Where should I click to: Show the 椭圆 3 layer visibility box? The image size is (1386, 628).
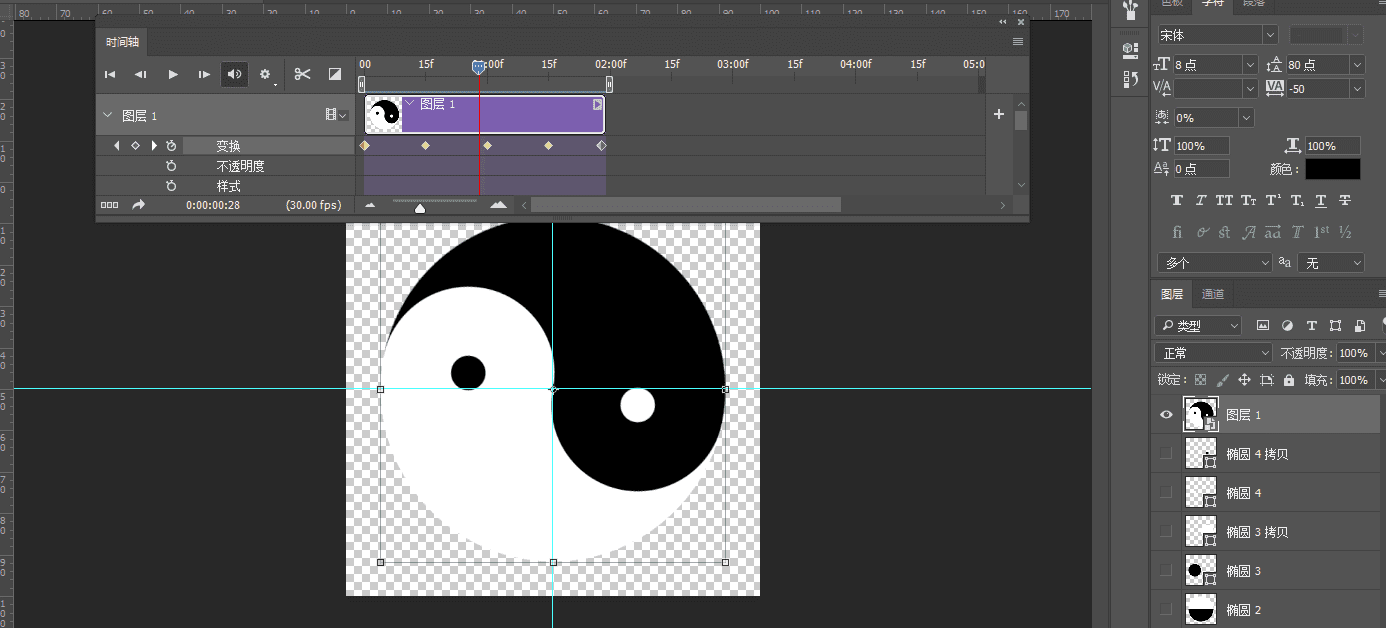click(x=1166, y=571)
